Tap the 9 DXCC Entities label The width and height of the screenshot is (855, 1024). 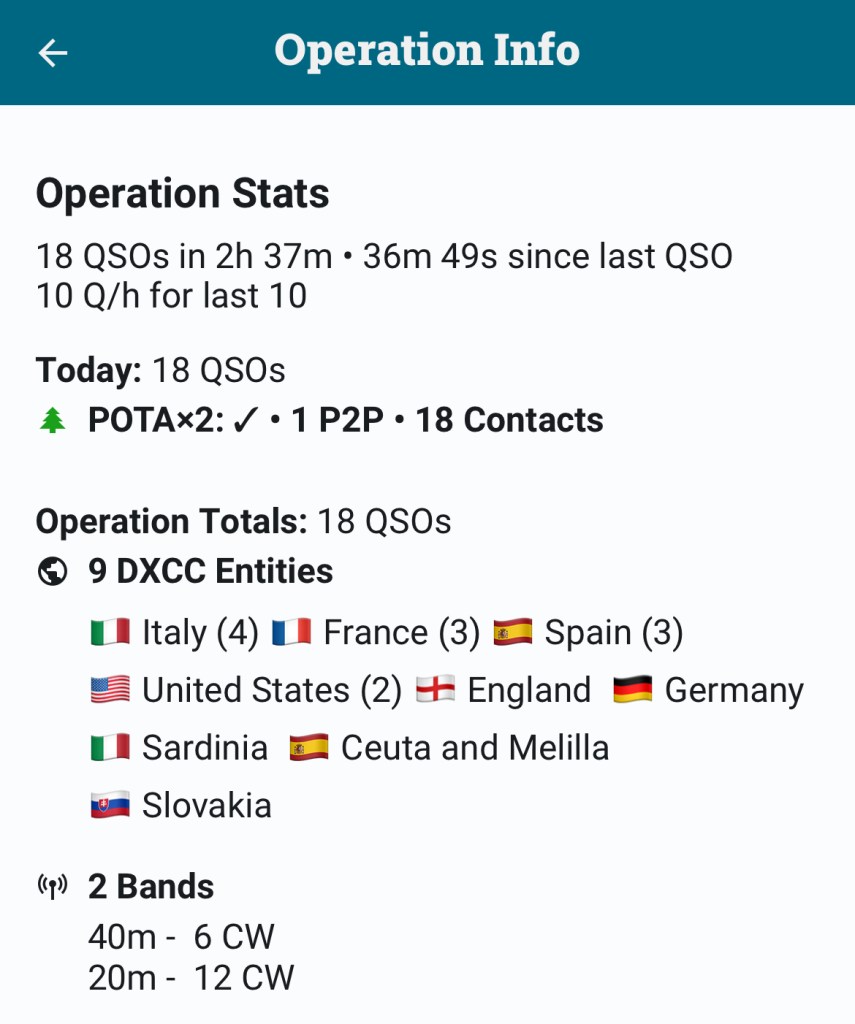click(x=210, y=572)
